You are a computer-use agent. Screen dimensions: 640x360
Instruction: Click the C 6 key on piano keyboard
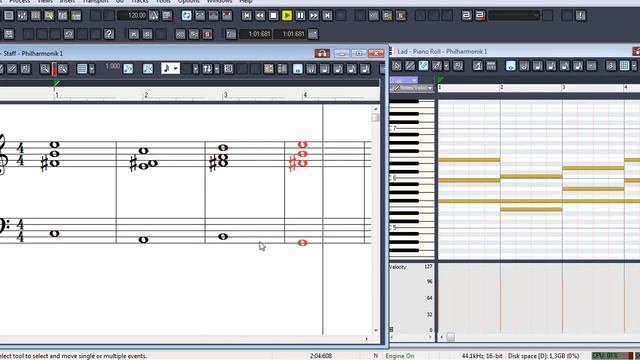coord(411,178)
